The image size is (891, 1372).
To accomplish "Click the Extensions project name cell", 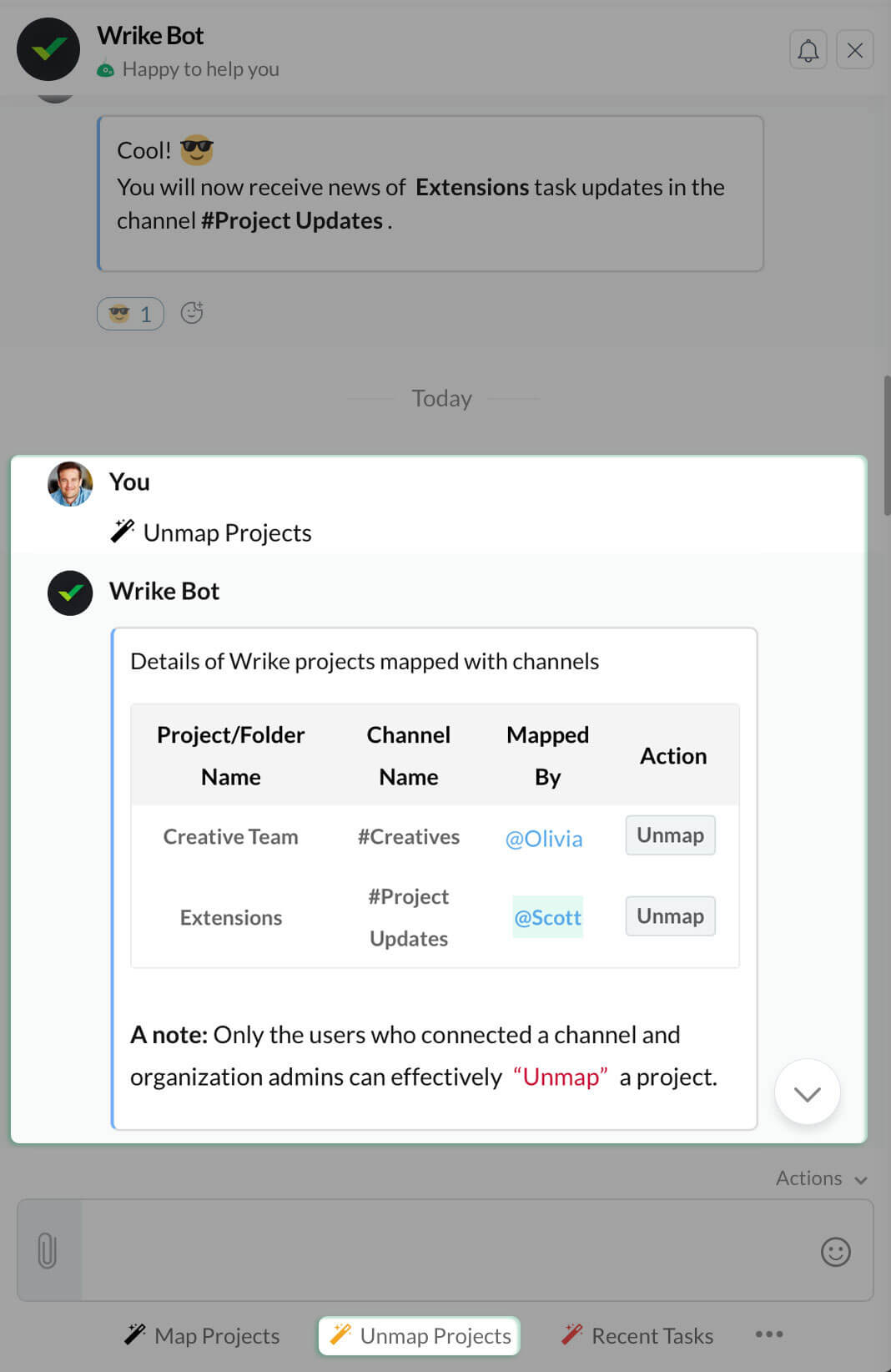I will click(231, 917).
